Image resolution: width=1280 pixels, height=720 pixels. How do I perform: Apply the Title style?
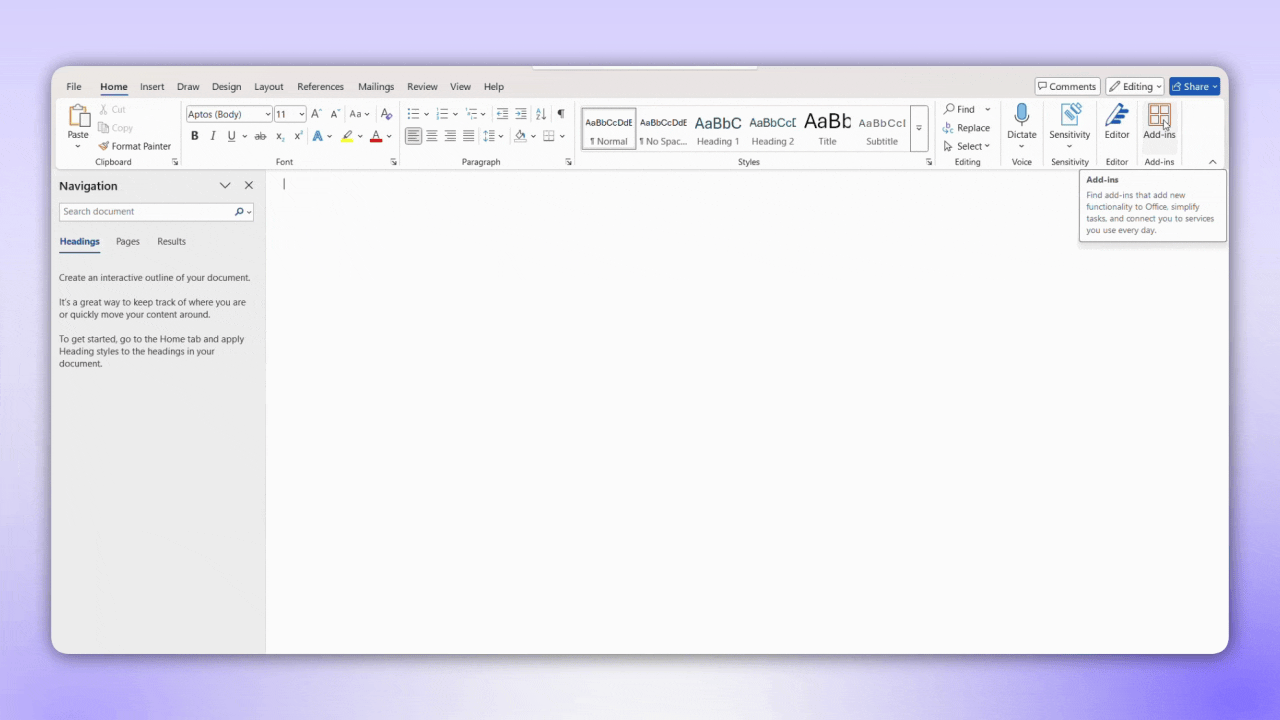click(x=827, y=129)
